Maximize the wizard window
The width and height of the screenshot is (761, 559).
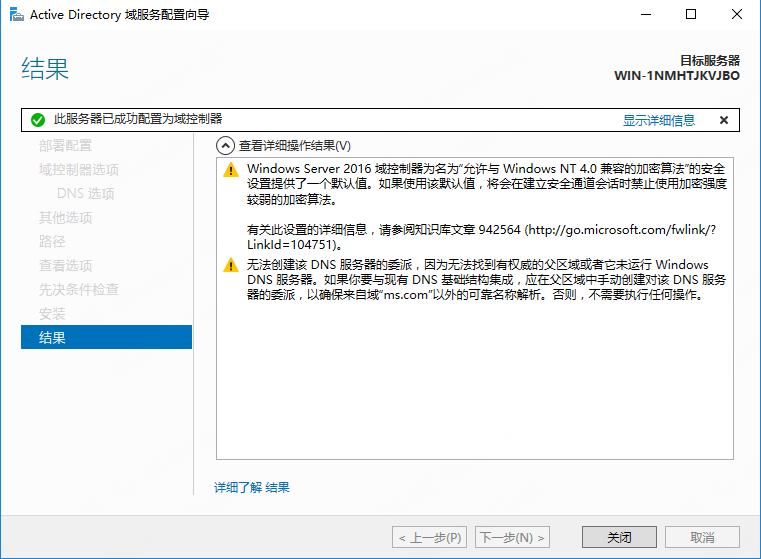(691, 15)
